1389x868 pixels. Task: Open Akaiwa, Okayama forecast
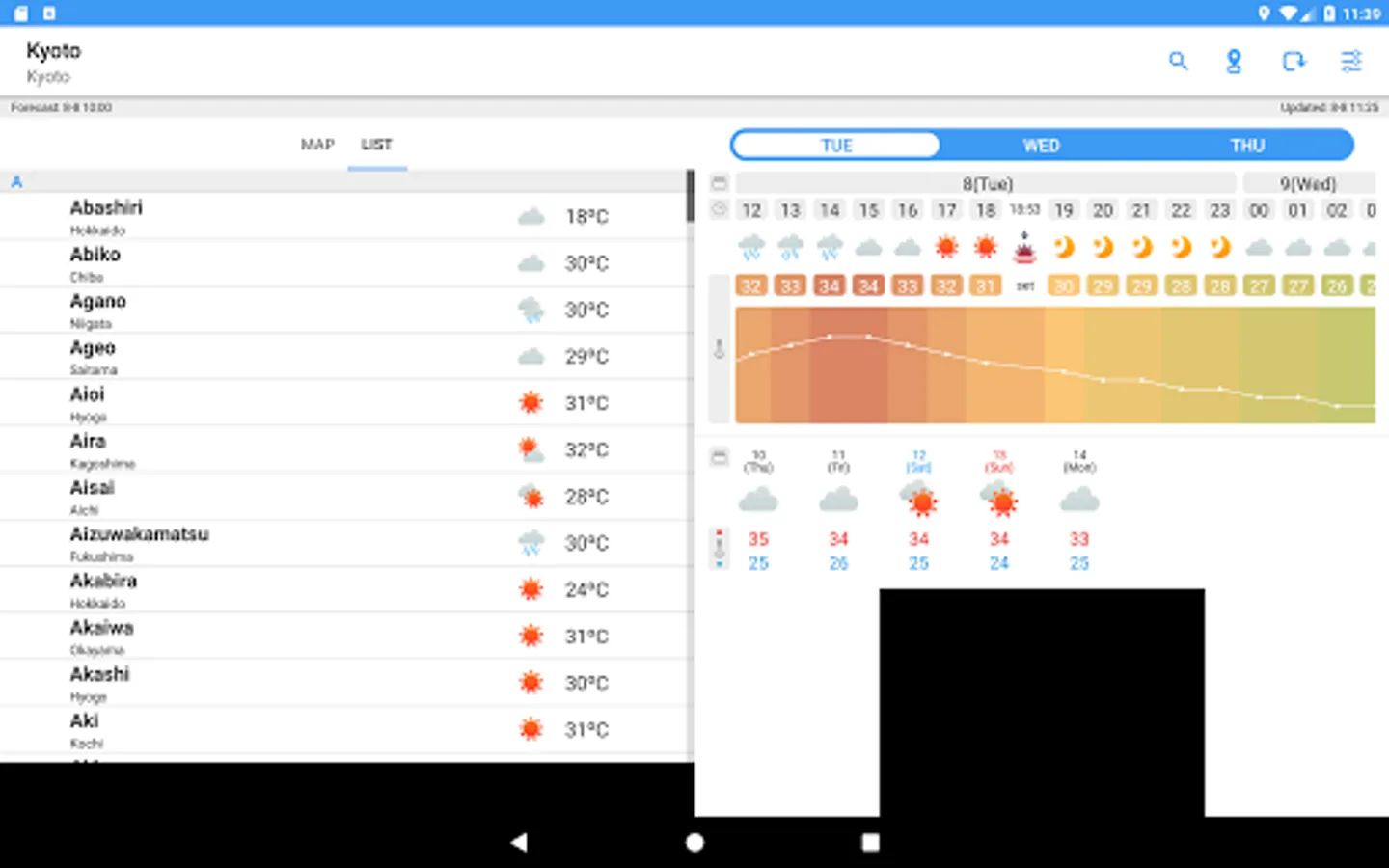[x=343, y=637]
